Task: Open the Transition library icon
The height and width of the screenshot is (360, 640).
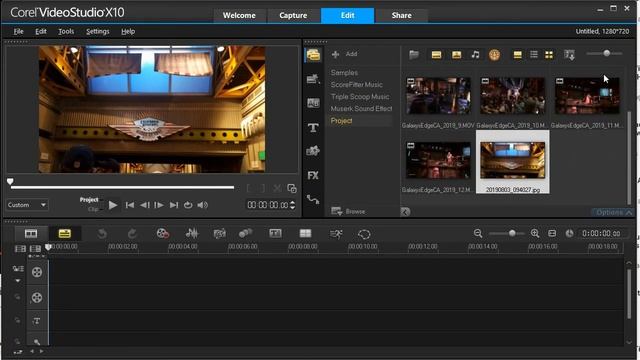Action: point(313,103)
